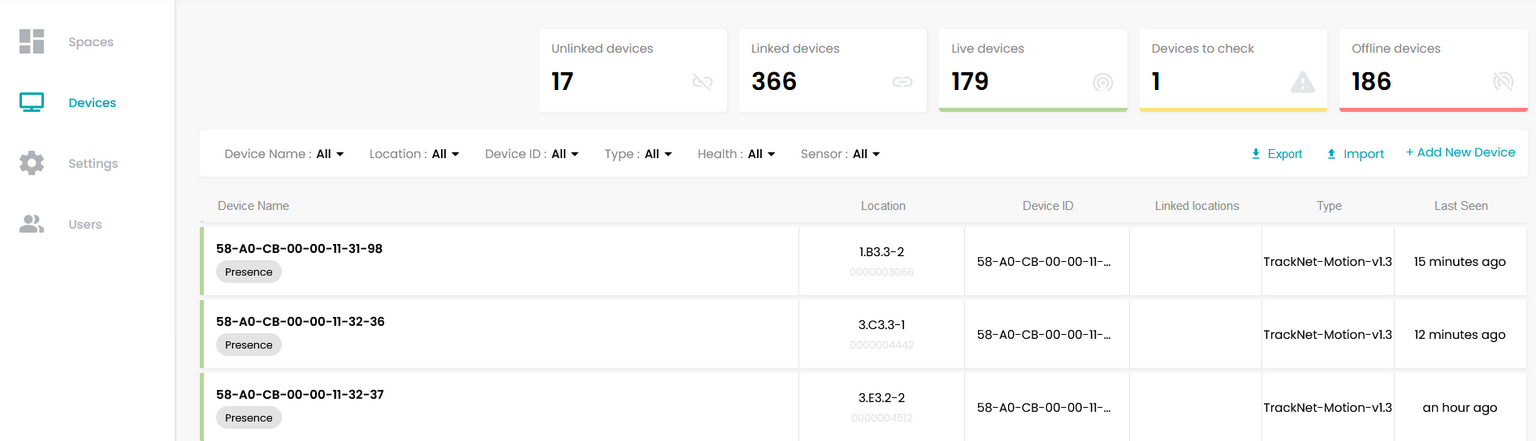Click the signal icon on Live devices
1536x441 pixels.
[x=1103, y=82]
